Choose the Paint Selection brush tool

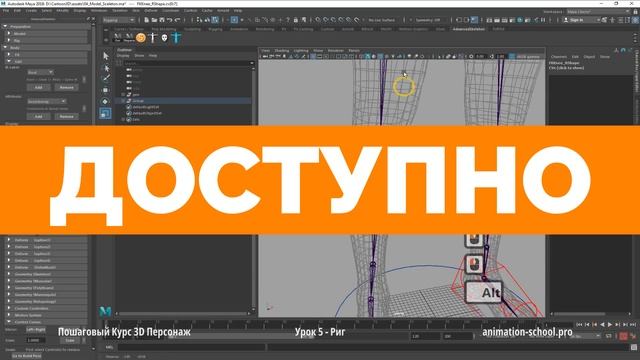coord(106,78)
